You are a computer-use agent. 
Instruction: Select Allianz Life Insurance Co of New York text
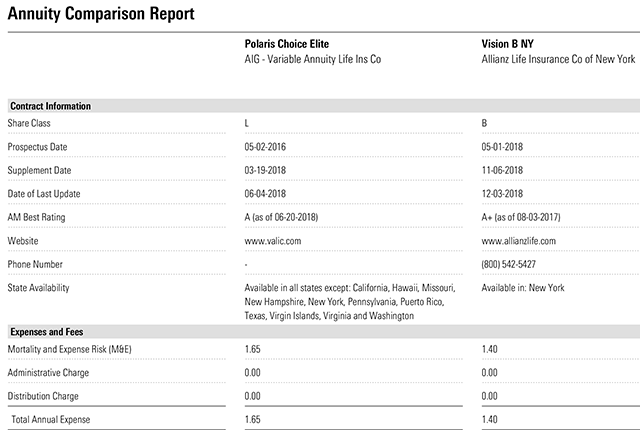(x=558, y=60)
